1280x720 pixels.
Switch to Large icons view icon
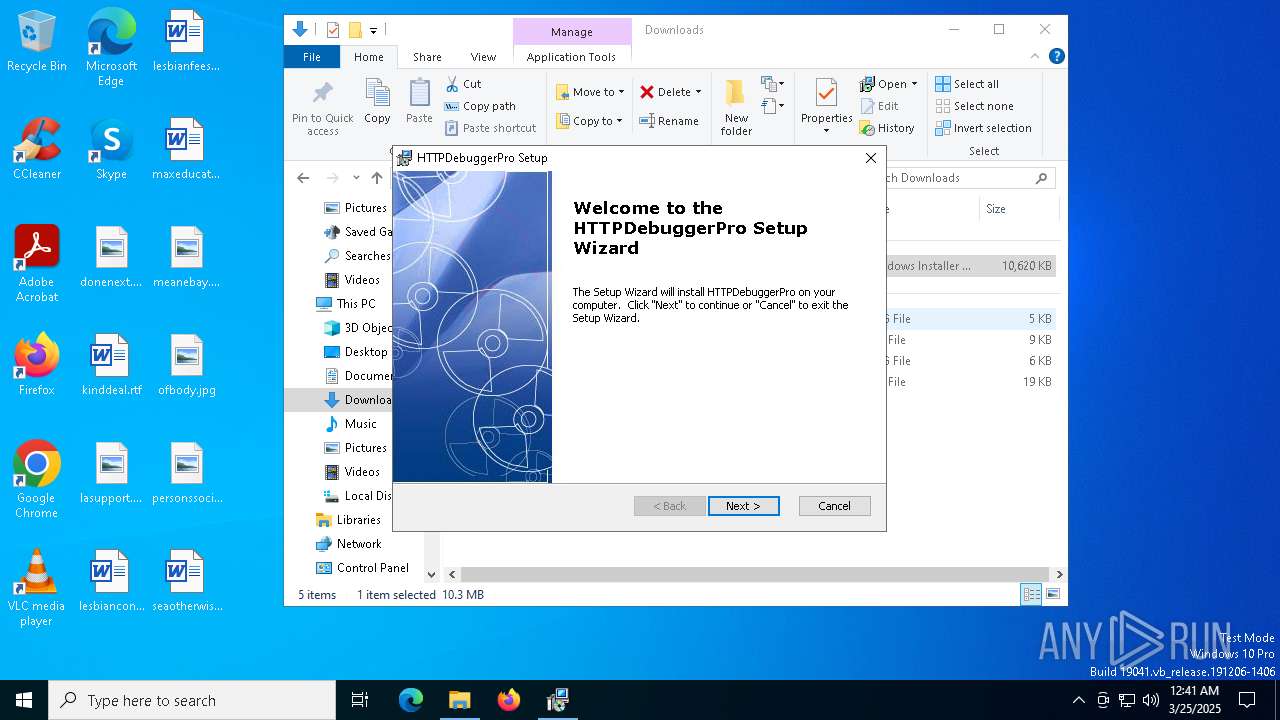[x=1052, y=595]
